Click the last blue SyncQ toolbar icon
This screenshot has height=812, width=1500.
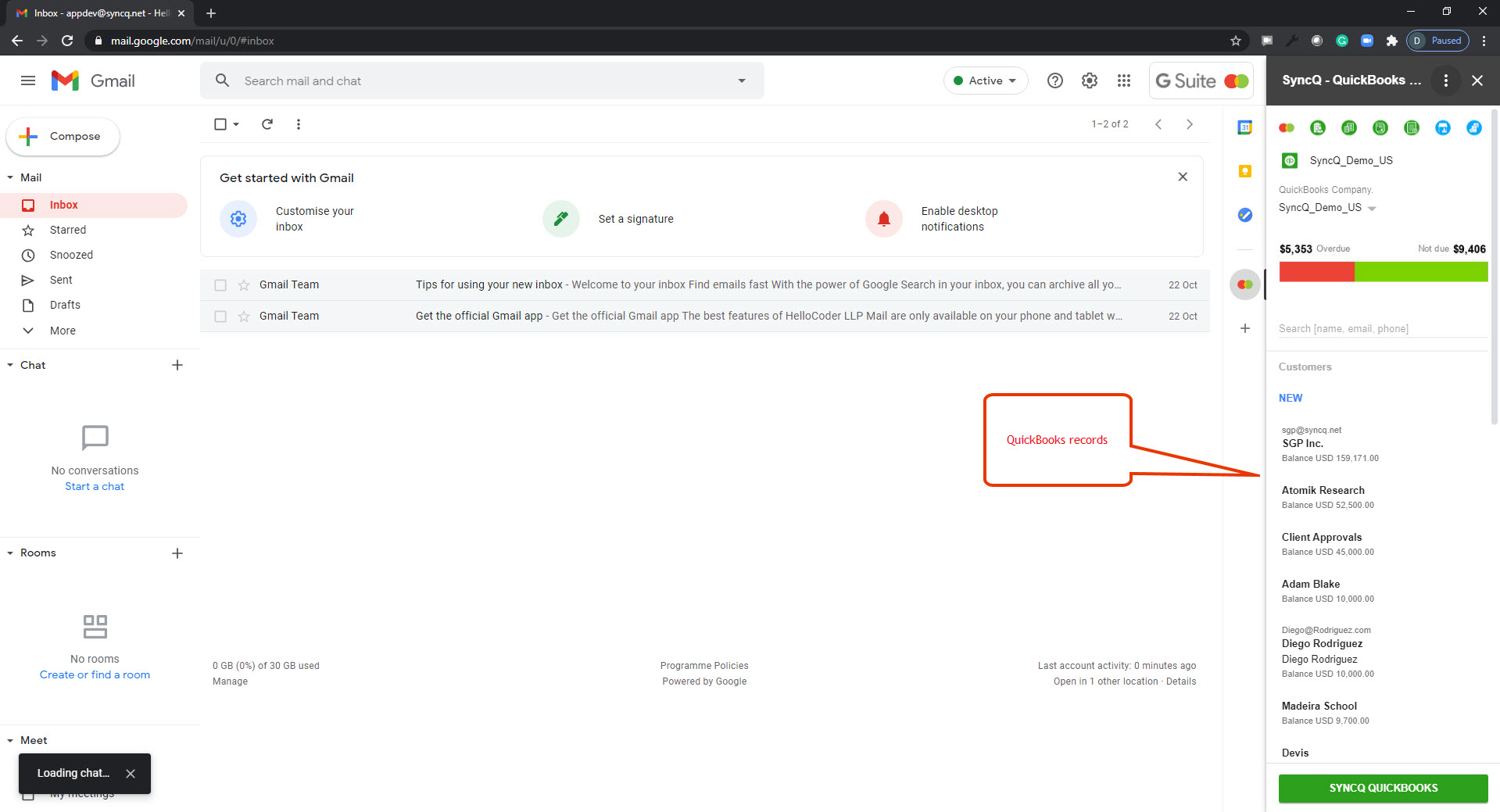[x=1474, y=128]
